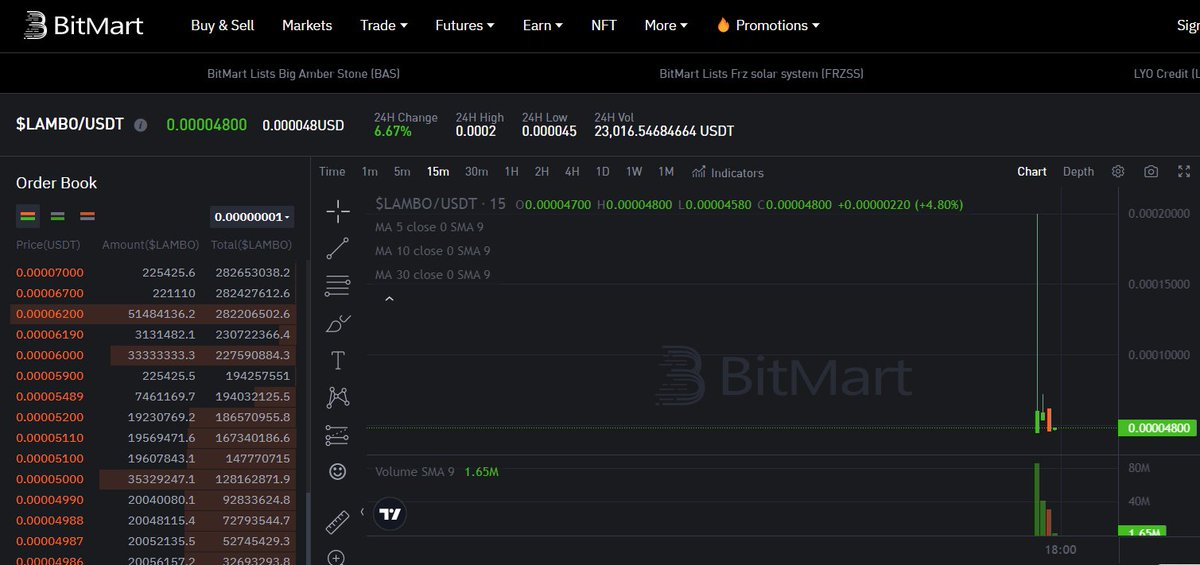Open the NFT page

click(604, 25)
